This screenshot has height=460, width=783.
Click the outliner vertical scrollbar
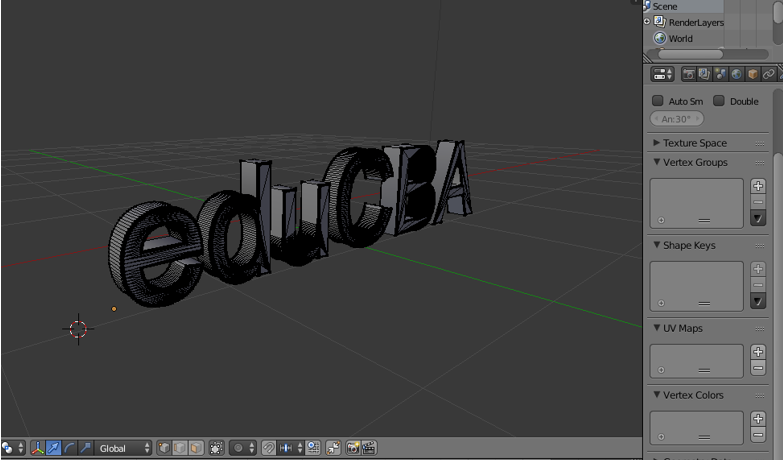tap(778, 10)
